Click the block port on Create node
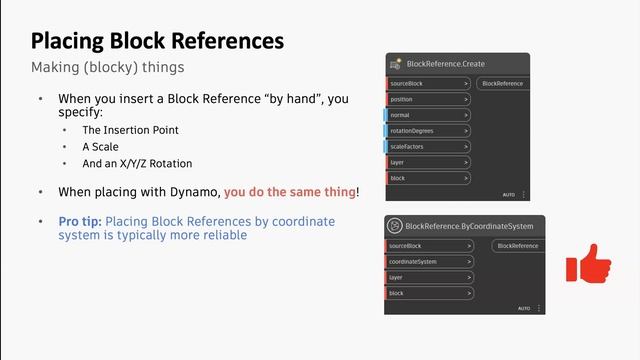The image size is (640, 360). pyautogui.click(x=427, y=178)
